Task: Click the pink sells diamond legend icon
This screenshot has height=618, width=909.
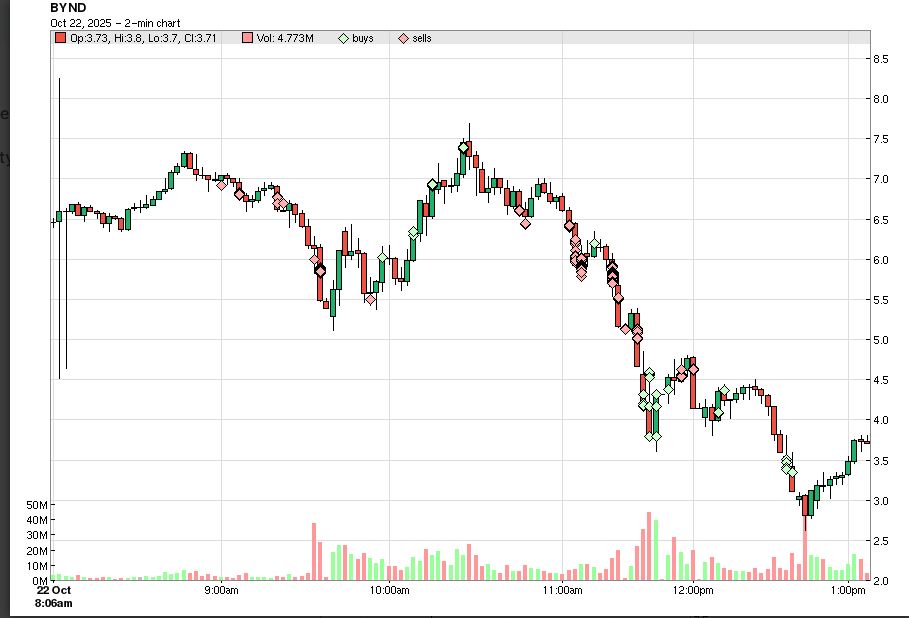Action: click(403, 39)
